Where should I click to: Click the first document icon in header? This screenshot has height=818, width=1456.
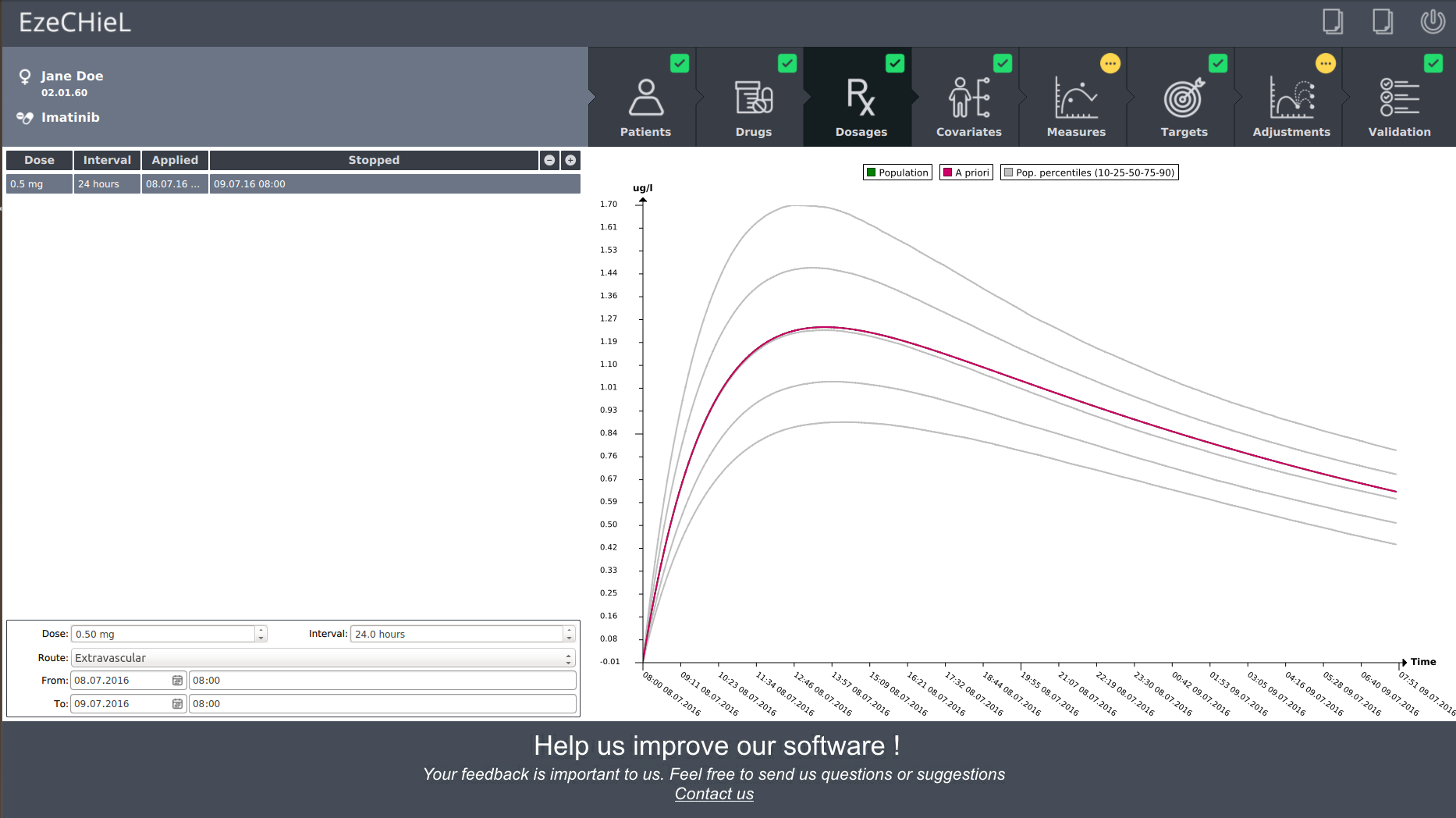pyautogui.click(x=1333, y=21)
